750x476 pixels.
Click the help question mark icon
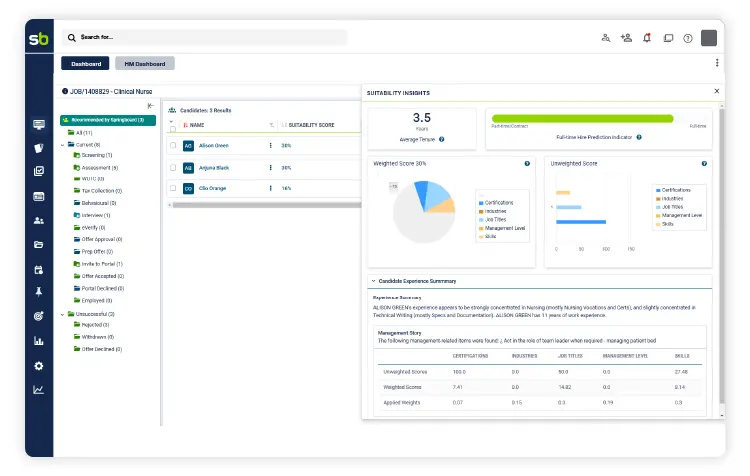point(688,38)
